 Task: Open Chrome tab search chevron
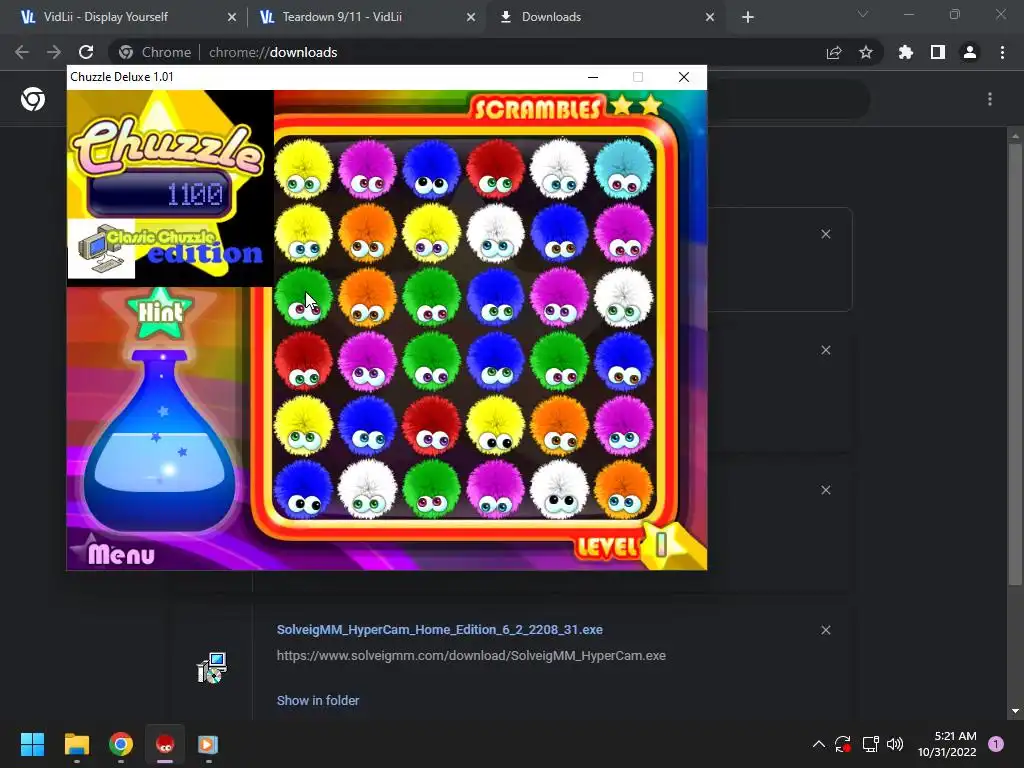pyautogui.click(x=863, y=14)
